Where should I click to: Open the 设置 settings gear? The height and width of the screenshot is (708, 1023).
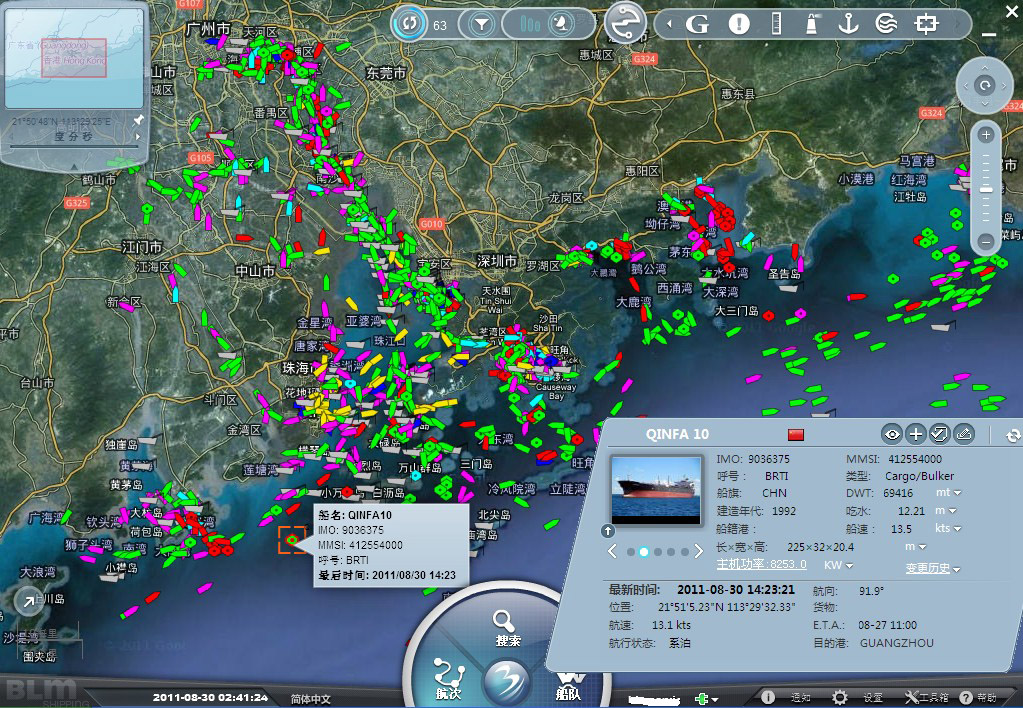tap(857, 698)
